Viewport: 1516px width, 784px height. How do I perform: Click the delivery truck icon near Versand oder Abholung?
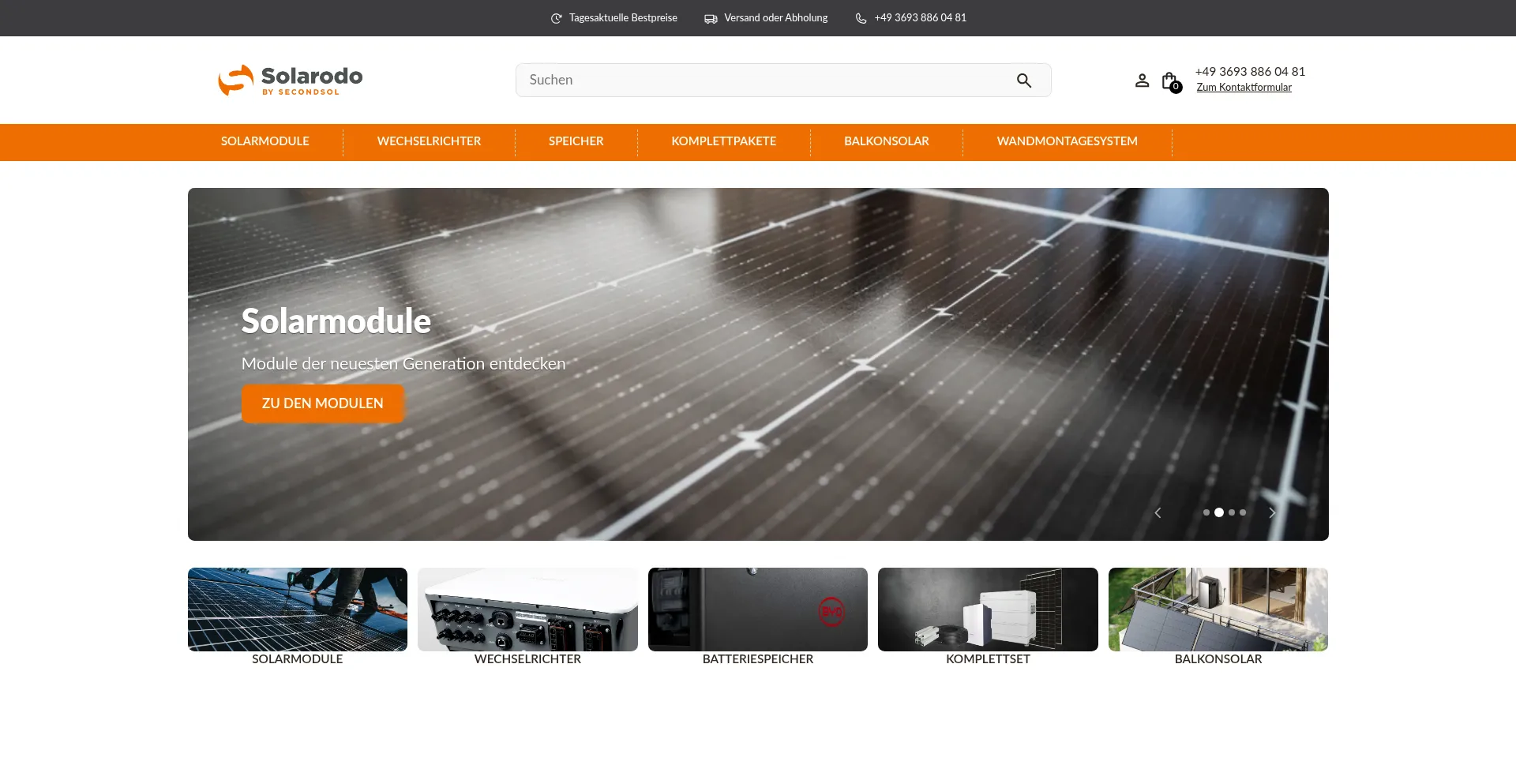[711, 17]
